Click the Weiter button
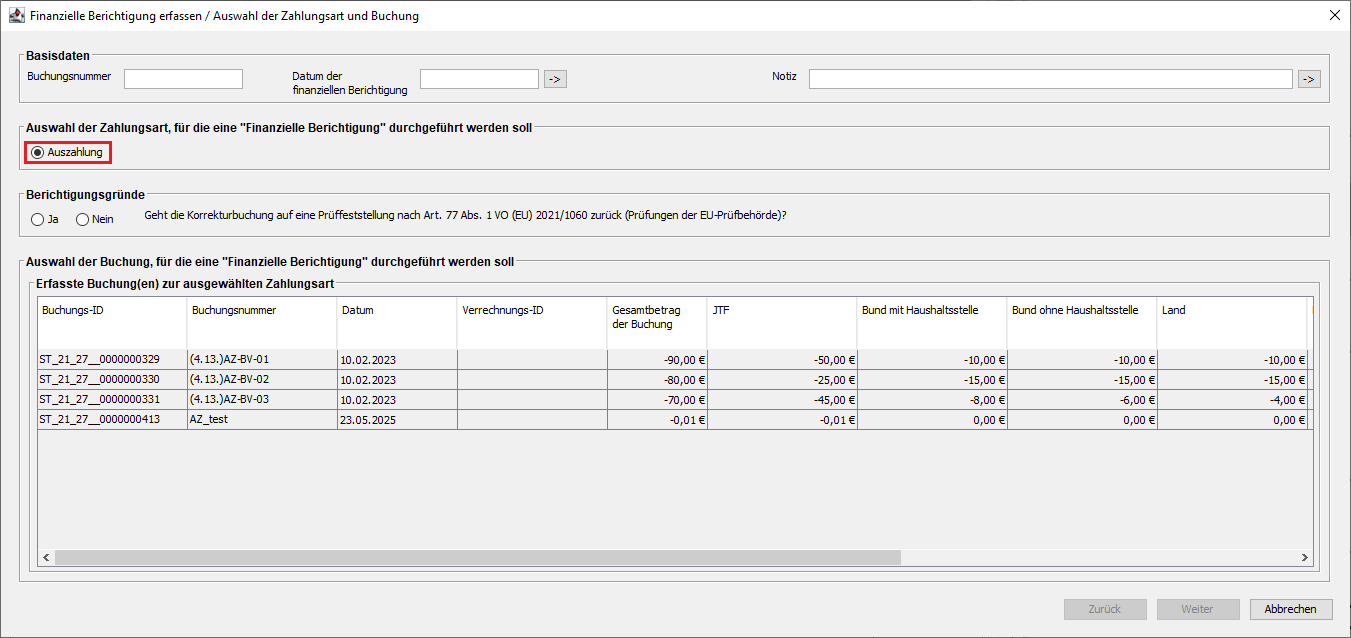 [1197, 609]
